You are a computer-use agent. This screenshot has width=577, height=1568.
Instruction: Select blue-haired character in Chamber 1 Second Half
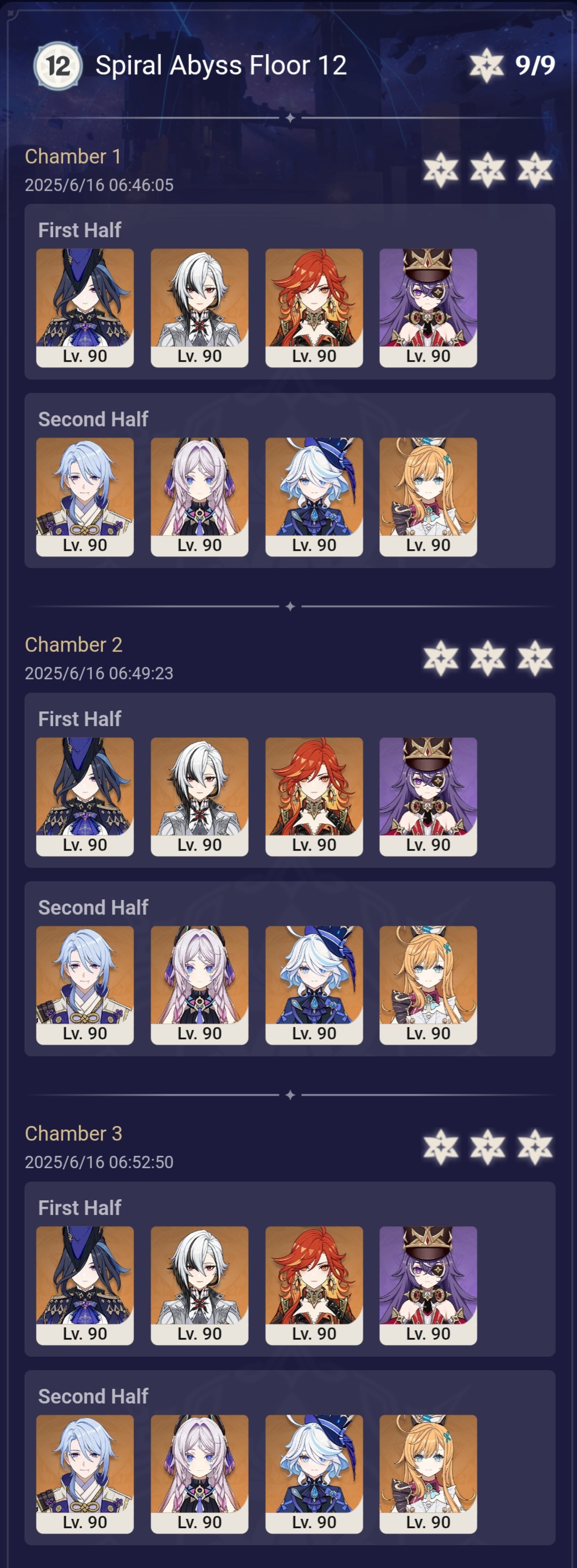coord(85,497)
